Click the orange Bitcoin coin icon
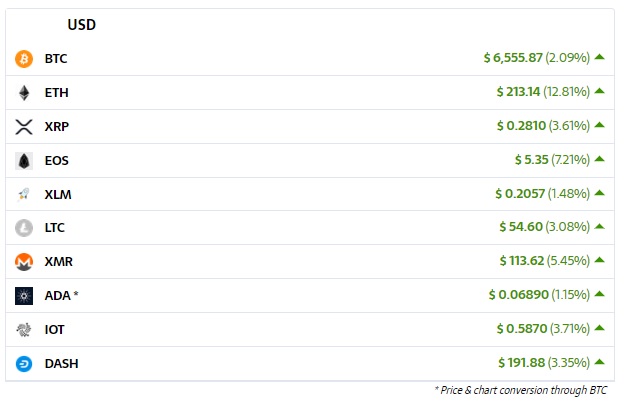Screen dimensions: 624x402 [24, 59]
